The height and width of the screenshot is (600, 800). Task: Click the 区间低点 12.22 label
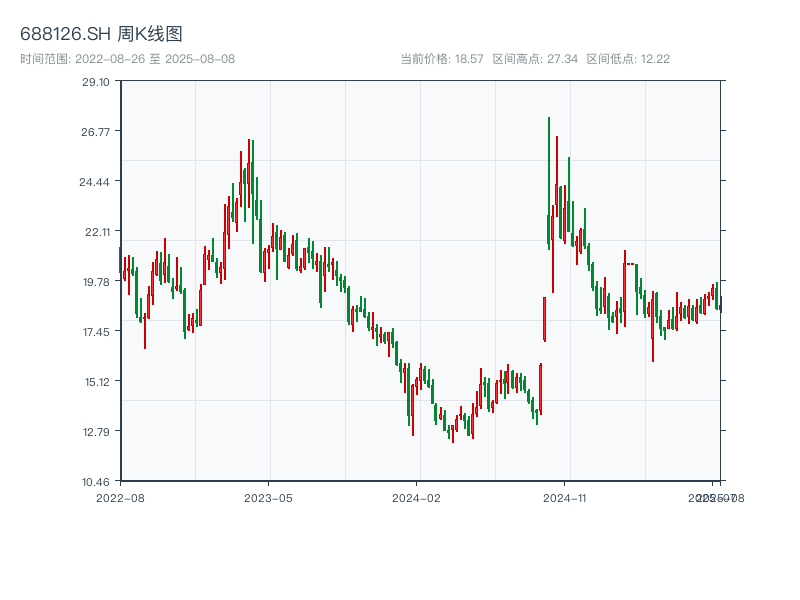coord(628,59)
